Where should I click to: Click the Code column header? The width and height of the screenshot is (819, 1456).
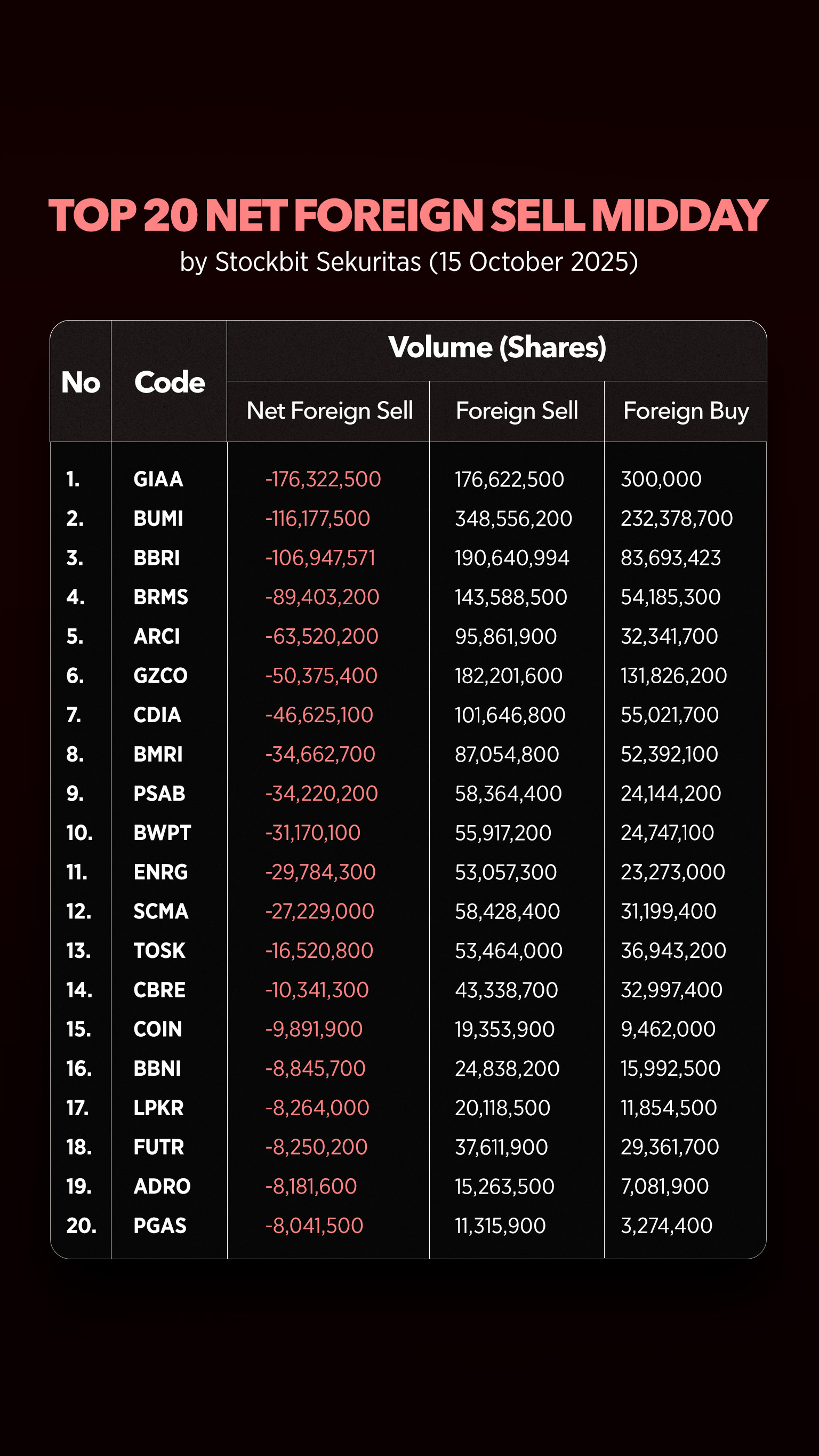point(169,382)
